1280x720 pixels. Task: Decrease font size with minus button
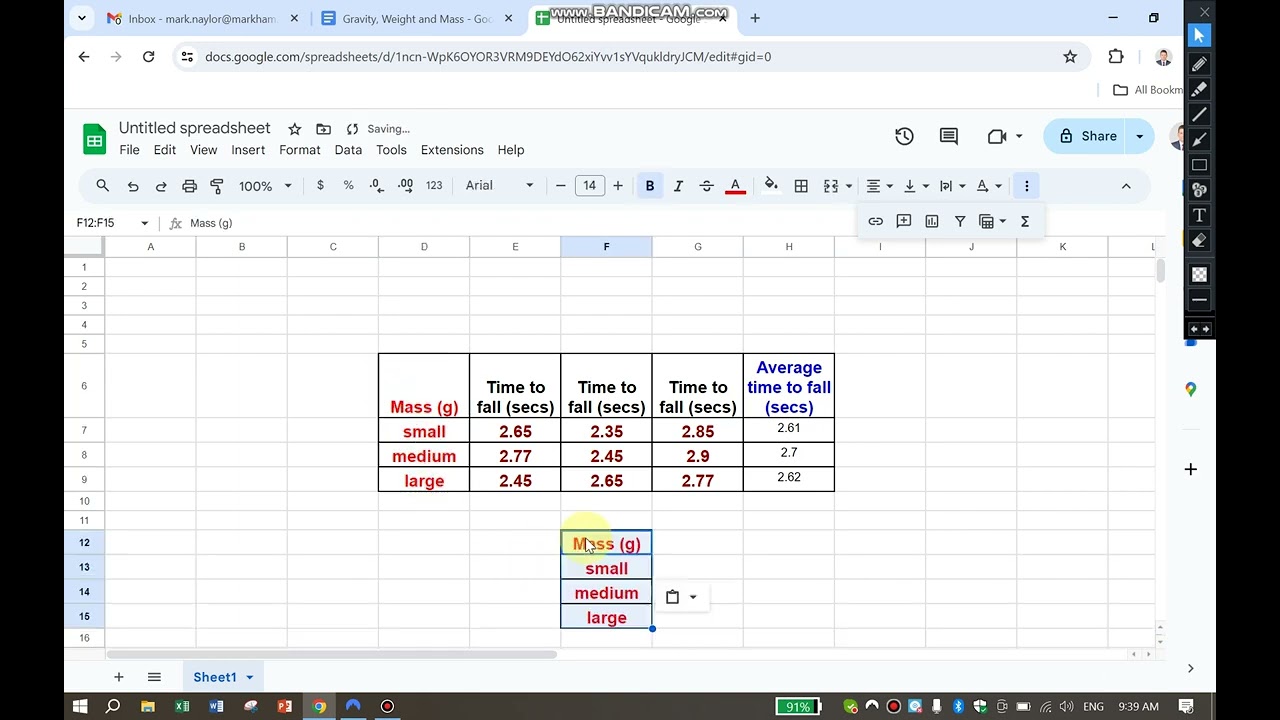pos(561,186)
